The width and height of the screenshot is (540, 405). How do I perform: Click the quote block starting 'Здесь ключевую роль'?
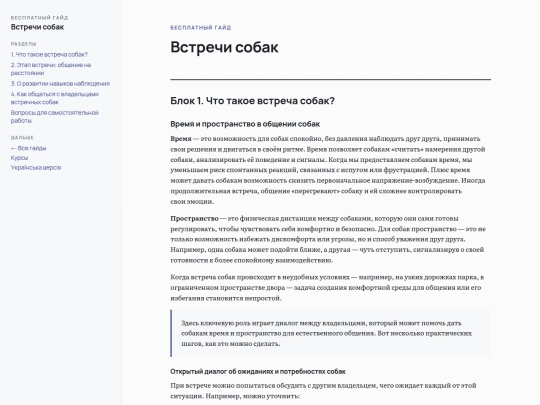point(331,333)
